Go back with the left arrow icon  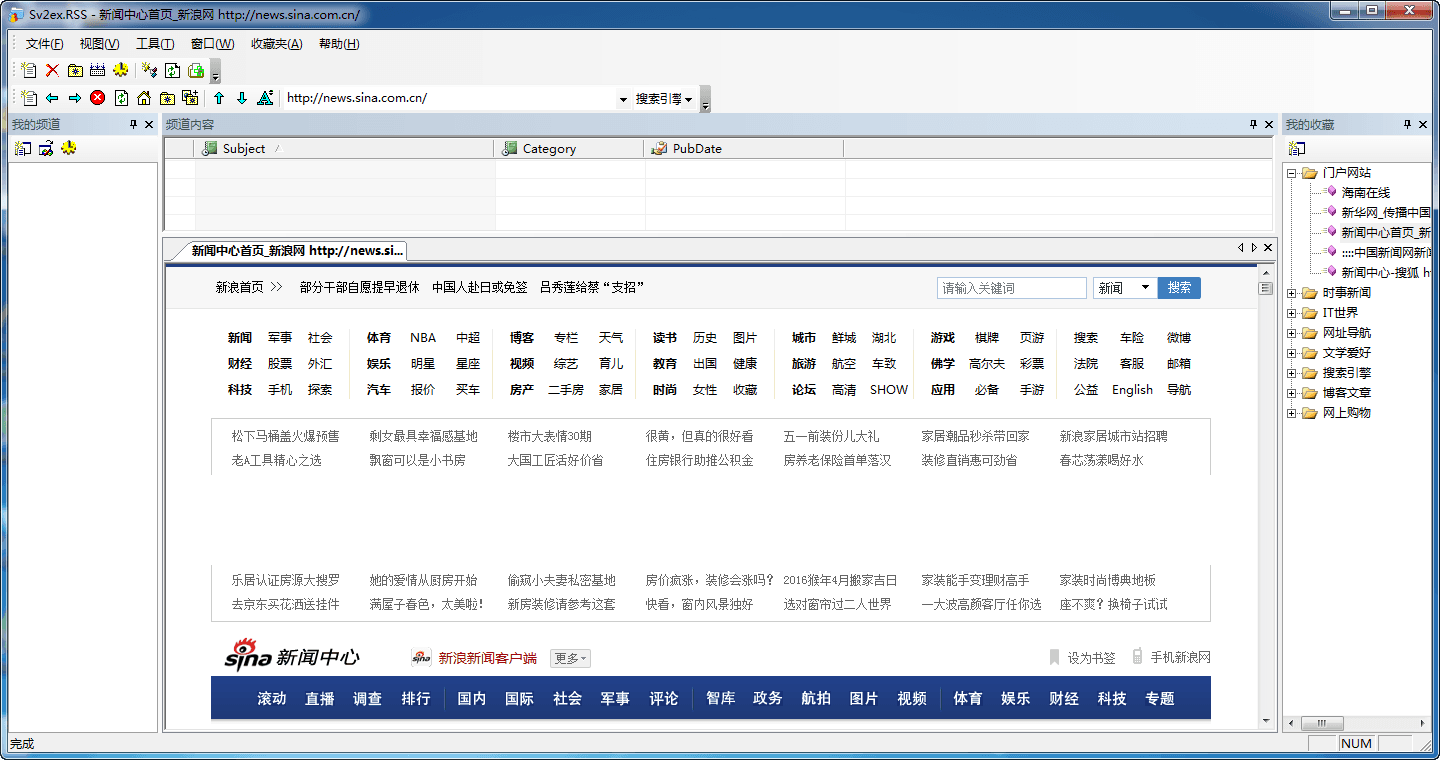[52, 98]
